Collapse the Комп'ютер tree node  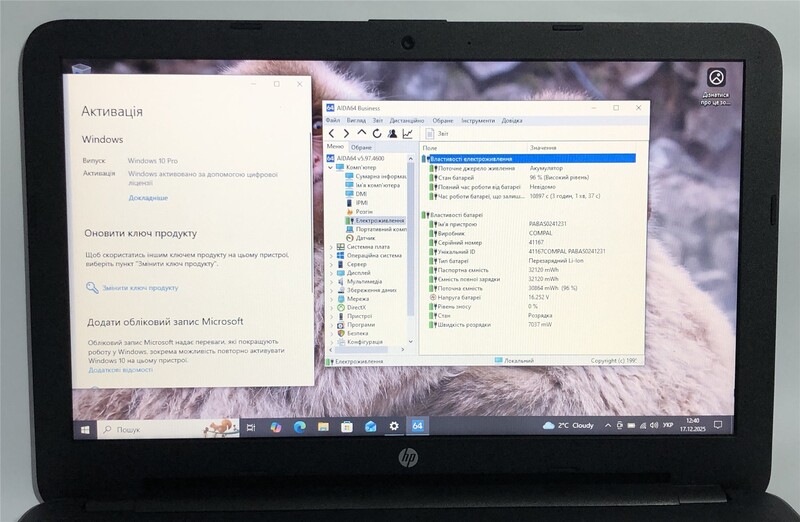tap(331, 167)
